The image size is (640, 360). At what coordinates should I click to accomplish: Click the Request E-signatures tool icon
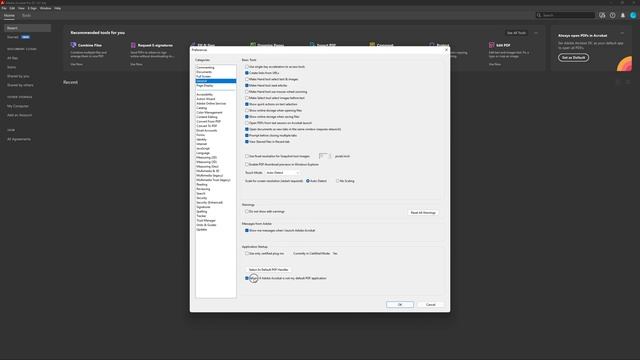point(133,45)
